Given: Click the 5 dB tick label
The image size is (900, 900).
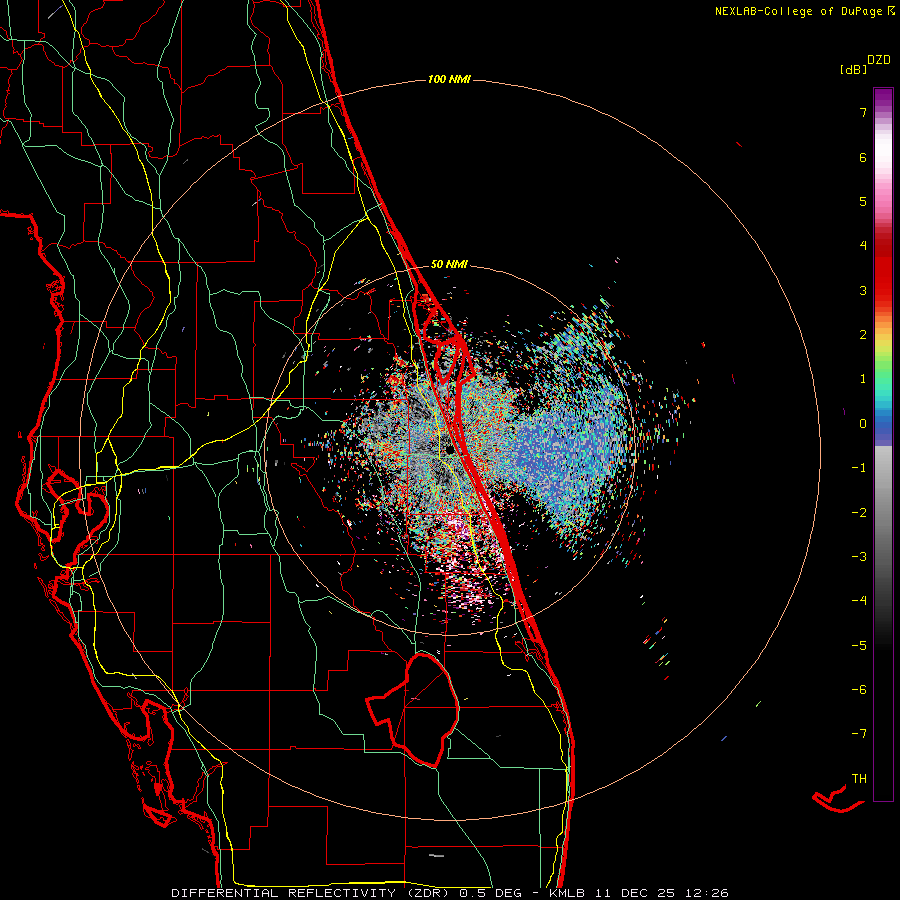Looking at the screenshot, I should [x=863, y=201].
